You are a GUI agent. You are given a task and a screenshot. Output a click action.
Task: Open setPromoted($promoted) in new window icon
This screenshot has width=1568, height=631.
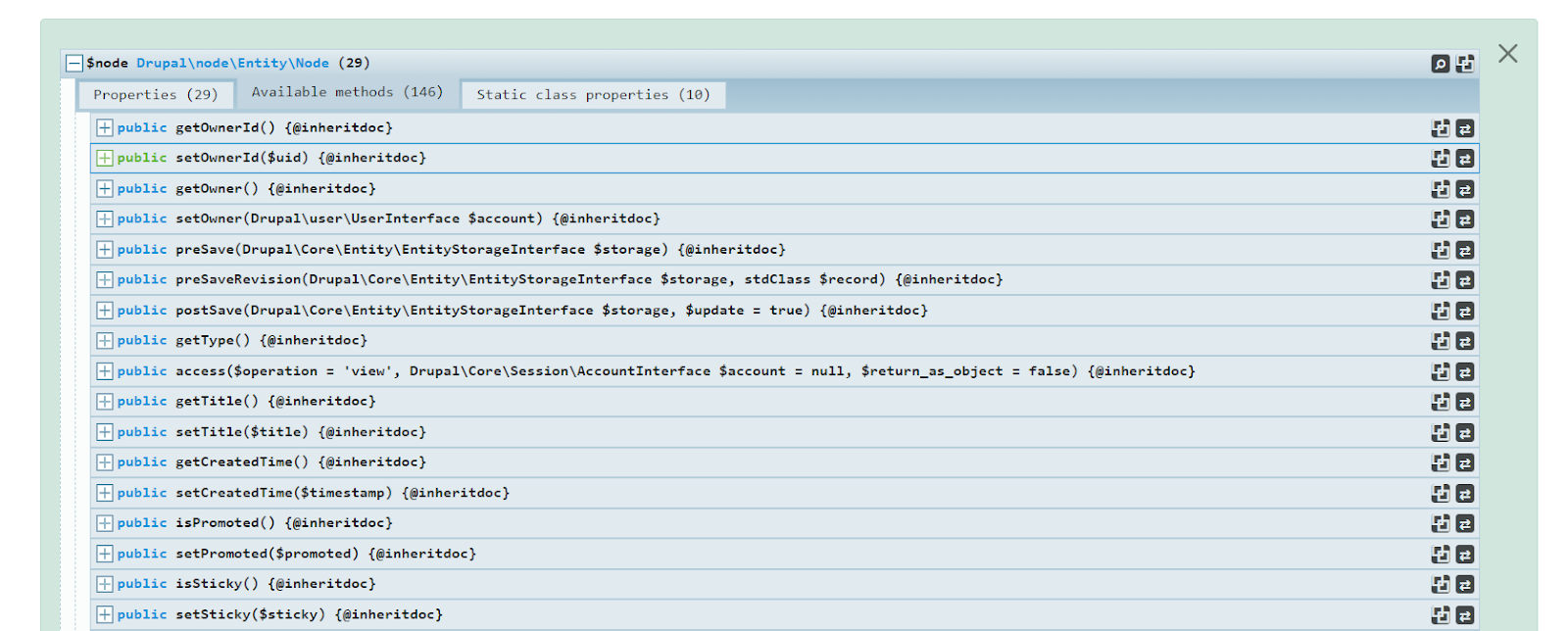(x=1441, y=554)
